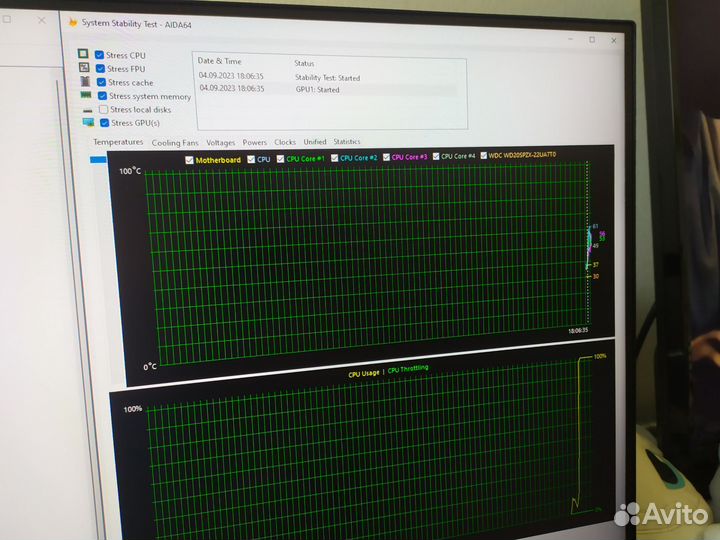Select the 'Stability Test: Started' log entry
The width and height of the screenshot is (720, 540).
(x=327, y=78)
